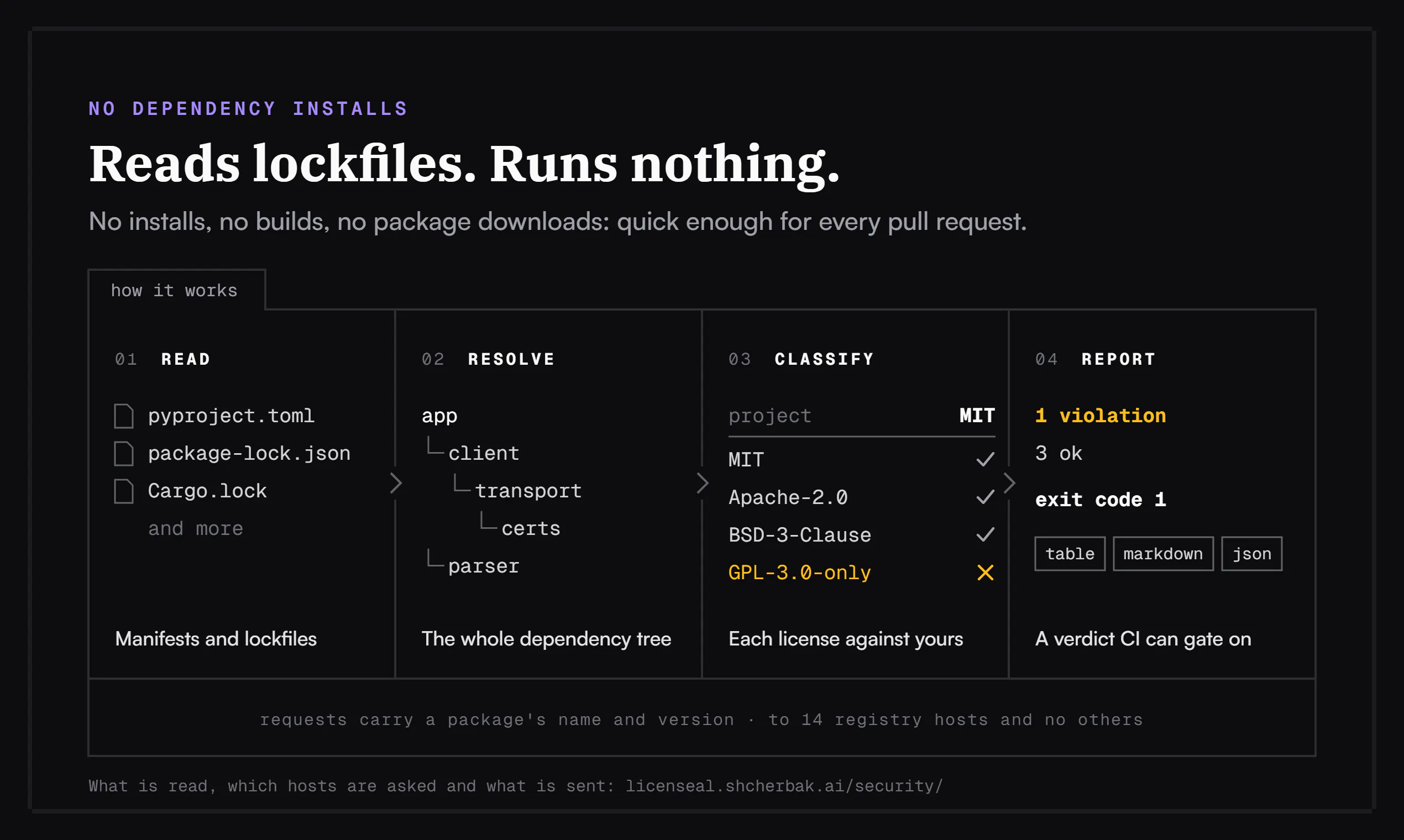Screen dimensions: 1404x840
Task: Select the certs tree node
Action: pyautogui.click(x=531, y=529)
